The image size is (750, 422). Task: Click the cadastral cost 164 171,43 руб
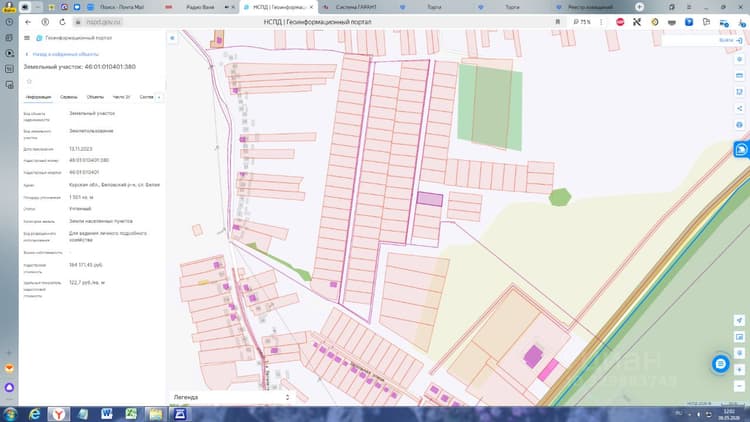pyautogui.click(x=86, y=265)
